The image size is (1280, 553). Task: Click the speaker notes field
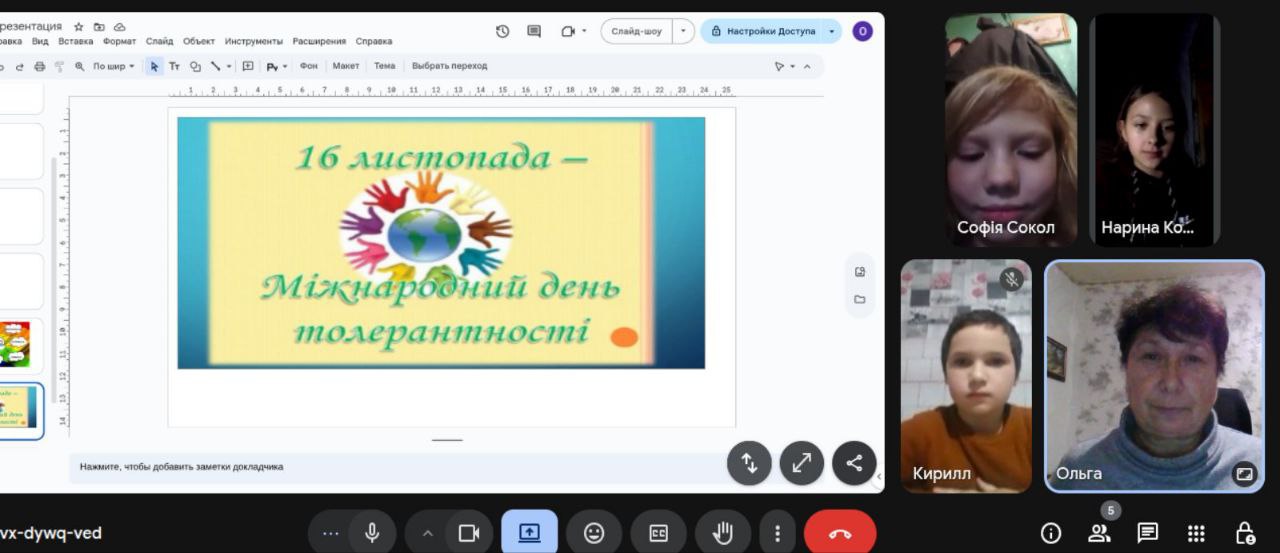tap(400, 466)
